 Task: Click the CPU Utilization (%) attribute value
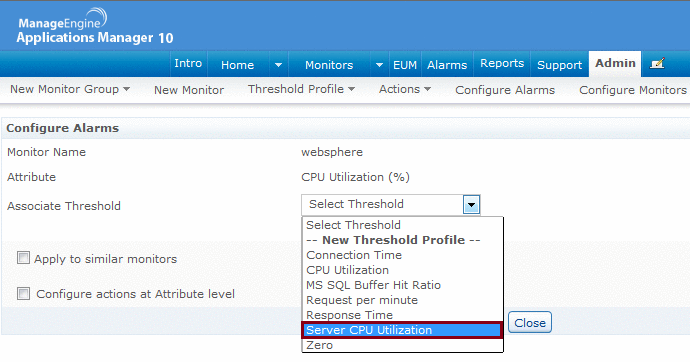[x=356, y=177]
